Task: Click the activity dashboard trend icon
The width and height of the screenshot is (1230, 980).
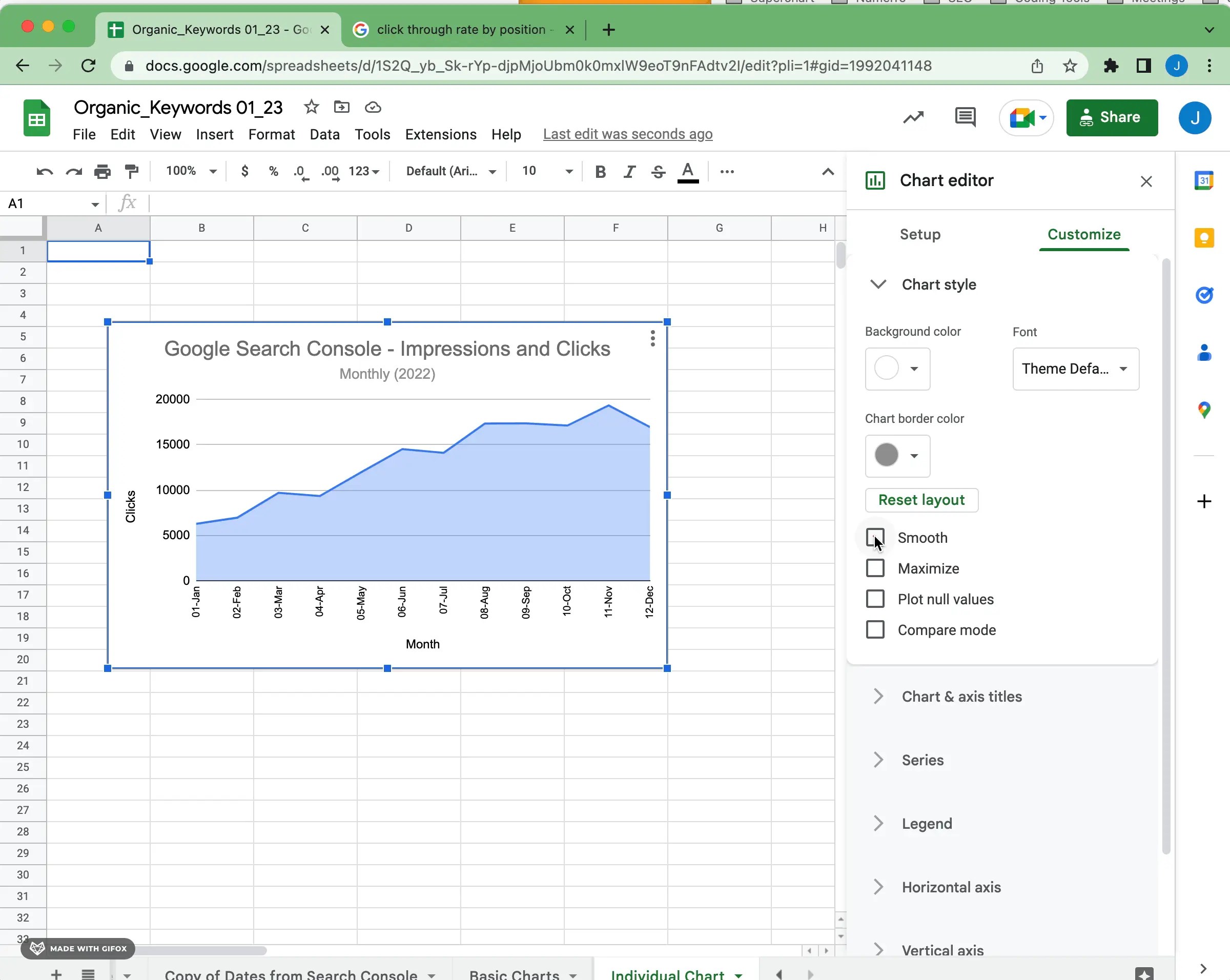Action: point(913,117)
